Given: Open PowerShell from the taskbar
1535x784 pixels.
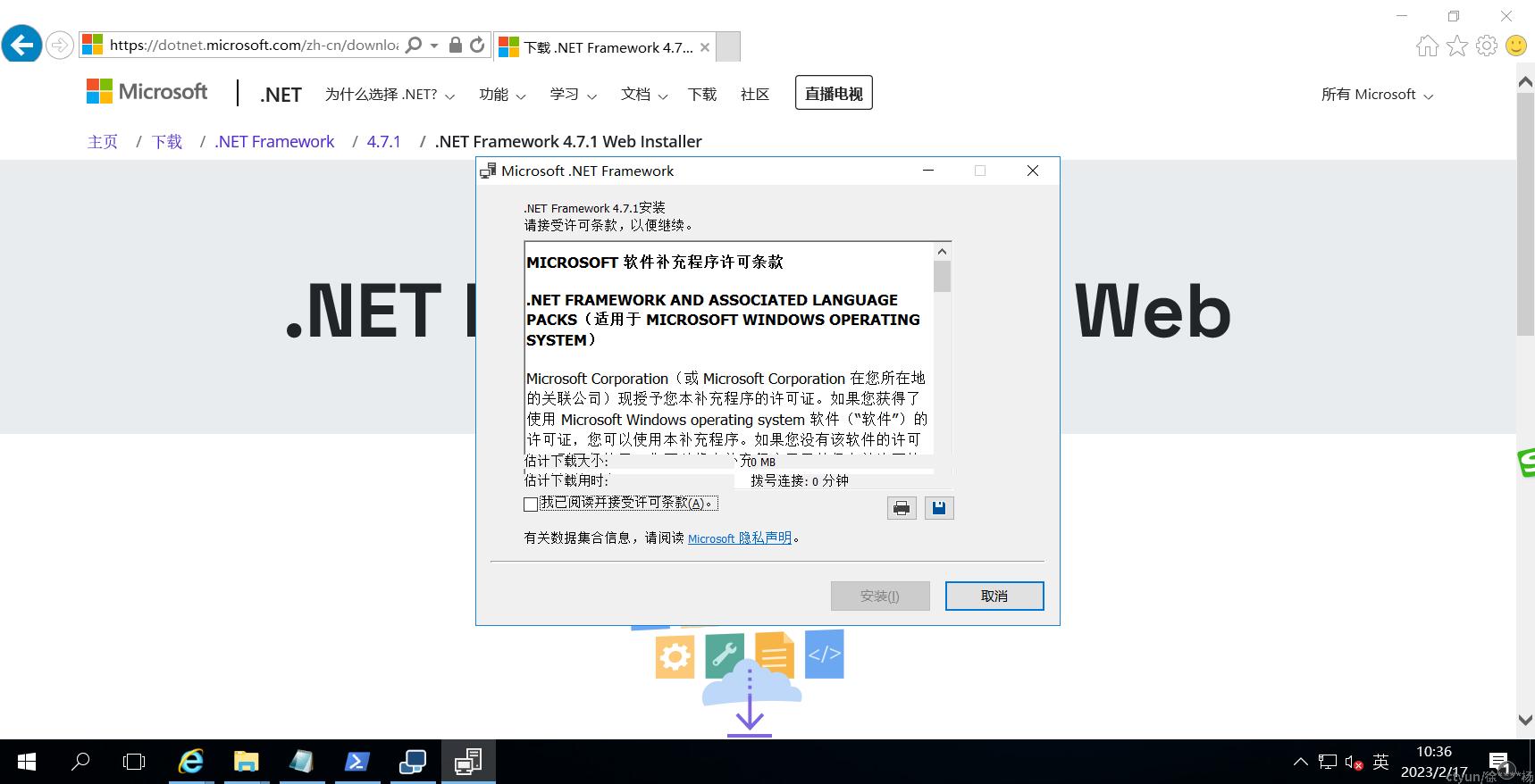Looking at the screenshot, I should point(356,762).
